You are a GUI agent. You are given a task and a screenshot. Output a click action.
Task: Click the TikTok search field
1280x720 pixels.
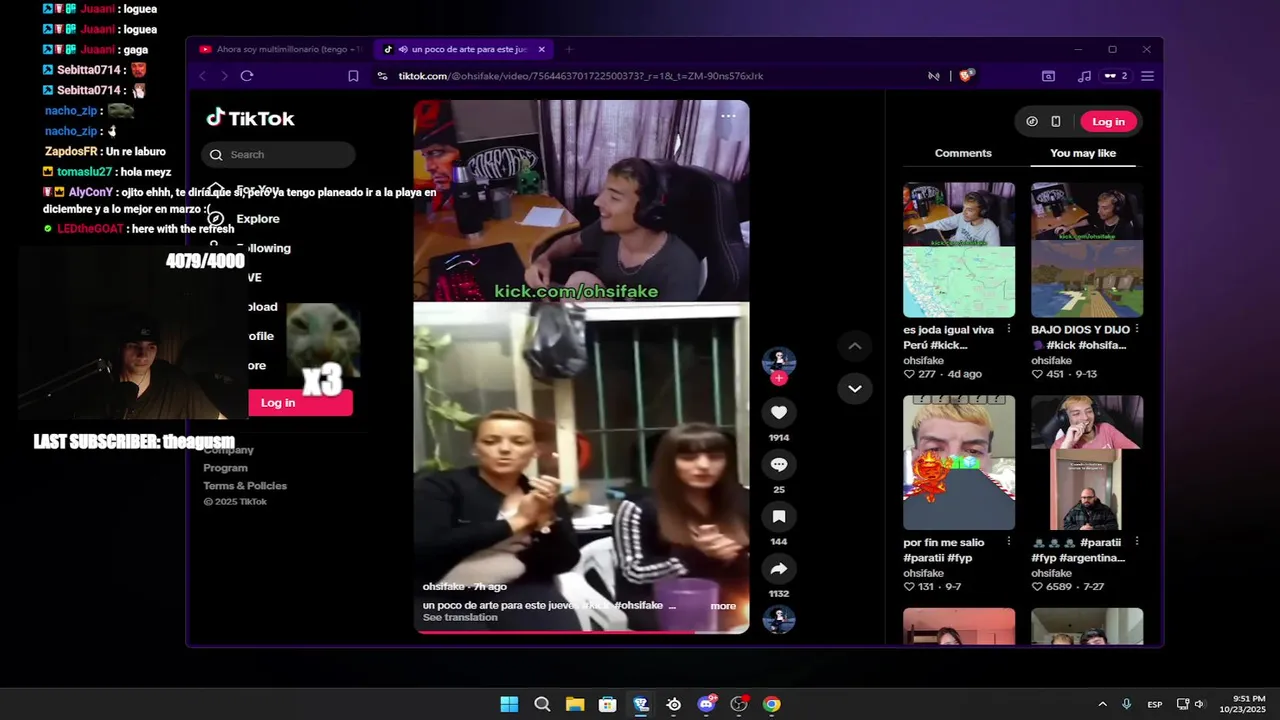point(278,155)
